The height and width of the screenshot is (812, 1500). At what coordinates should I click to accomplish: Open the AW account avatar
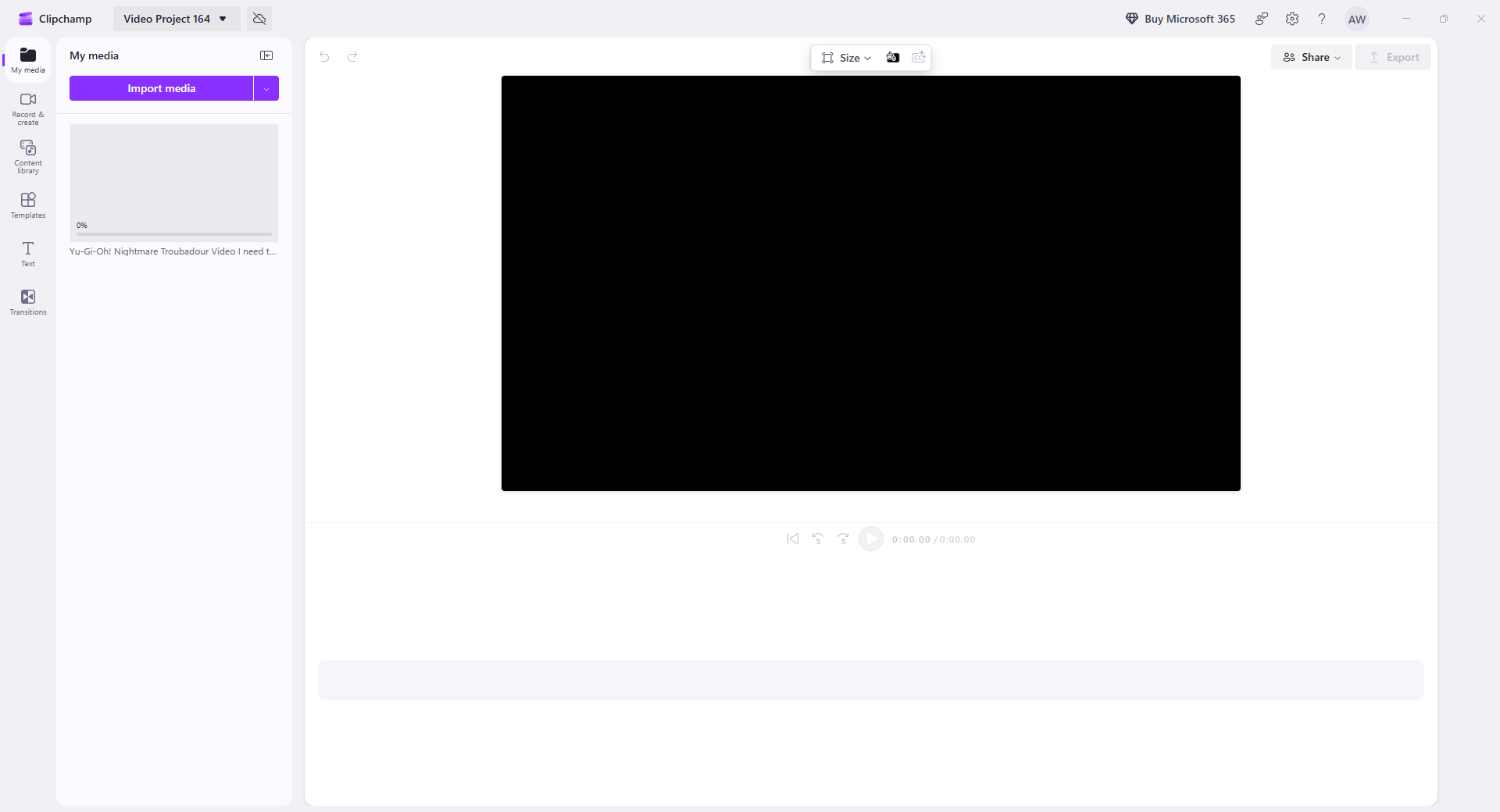pos(1357,20)
